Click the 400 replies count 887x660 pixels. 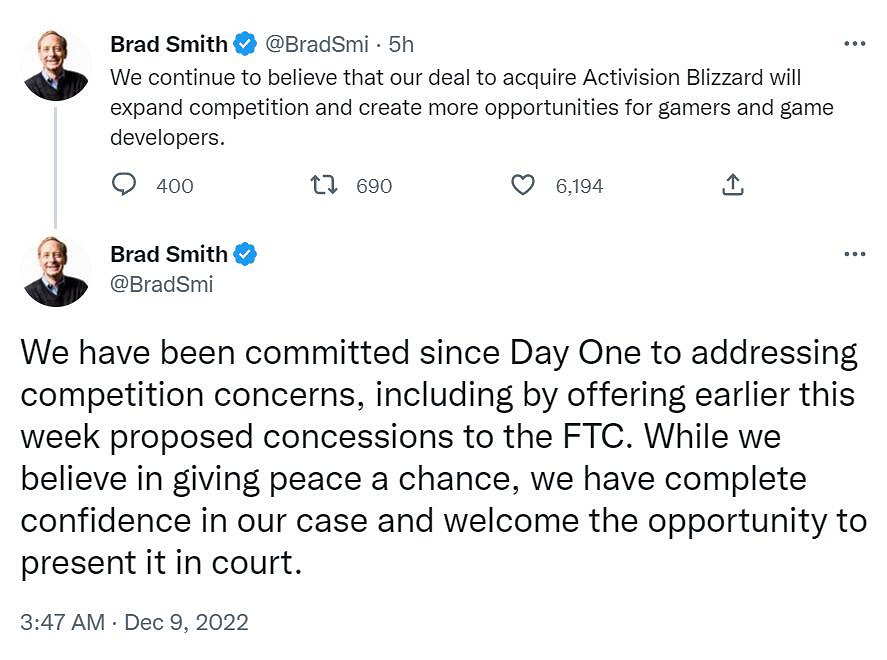(x=175, y=186)
